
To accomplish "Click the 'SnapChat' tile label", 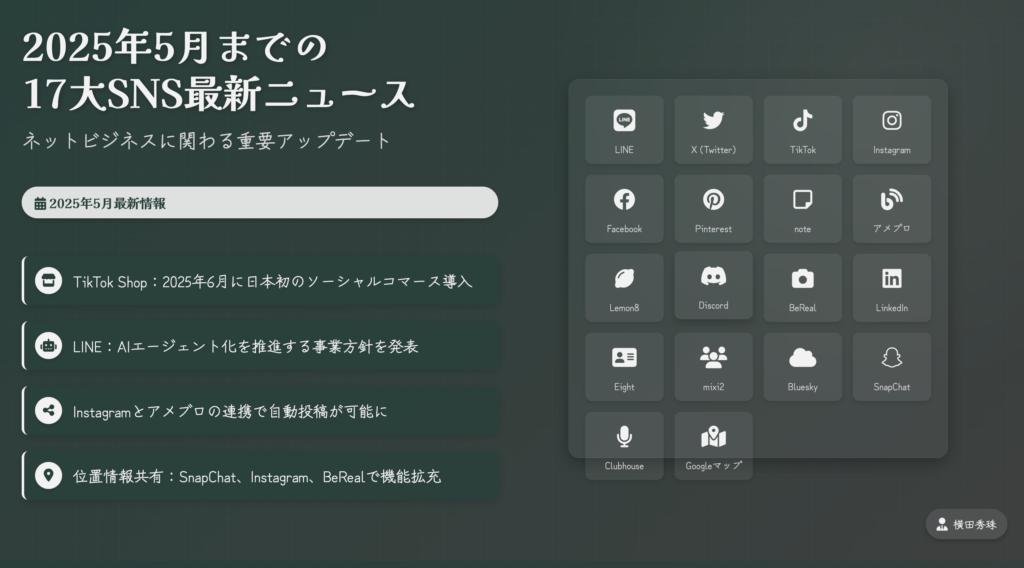I will tap(891, 387).
